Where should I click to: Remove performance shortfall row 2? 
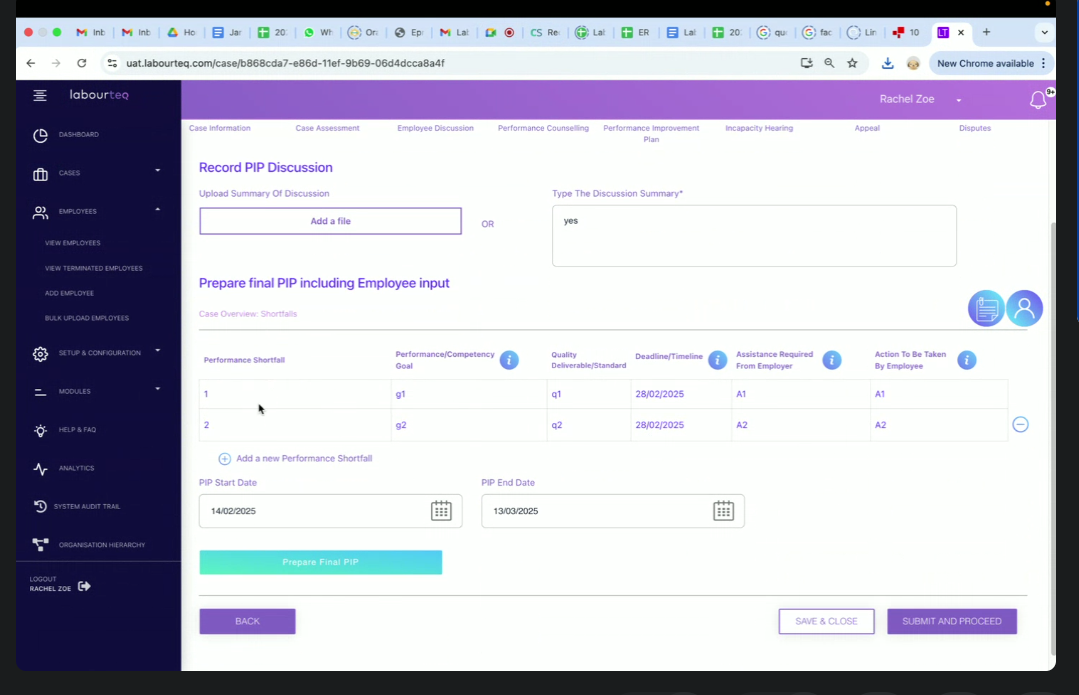[x=1021, y=425]
